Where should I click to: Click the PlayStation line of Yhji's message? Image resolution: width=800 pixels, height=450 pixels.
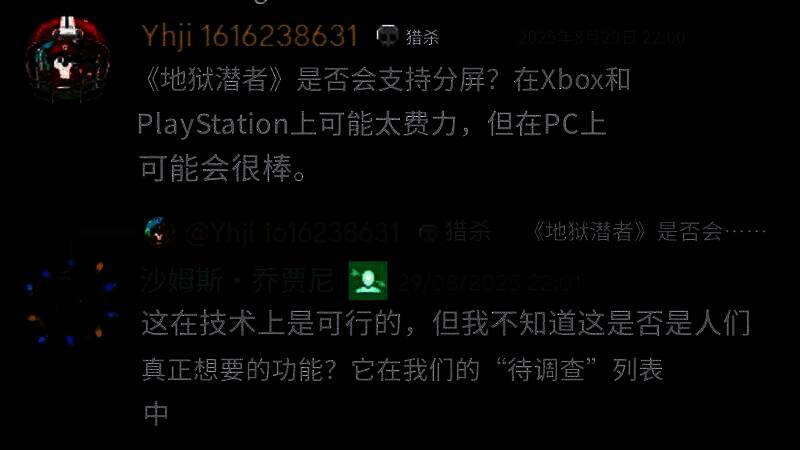[x=371, y=124]
